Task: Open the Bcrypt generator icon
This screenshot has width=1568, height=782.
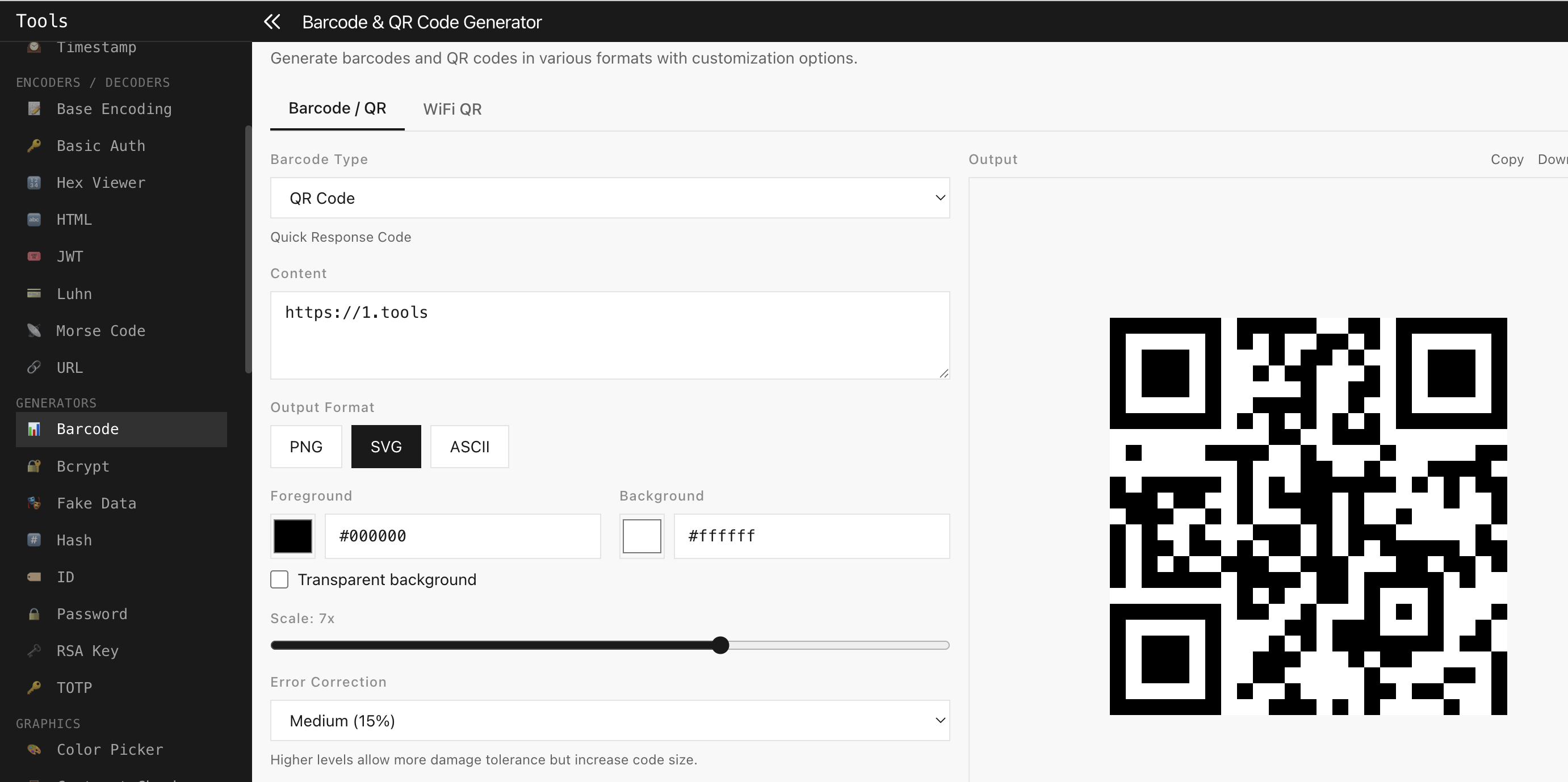Action: [x=34, y=466]
